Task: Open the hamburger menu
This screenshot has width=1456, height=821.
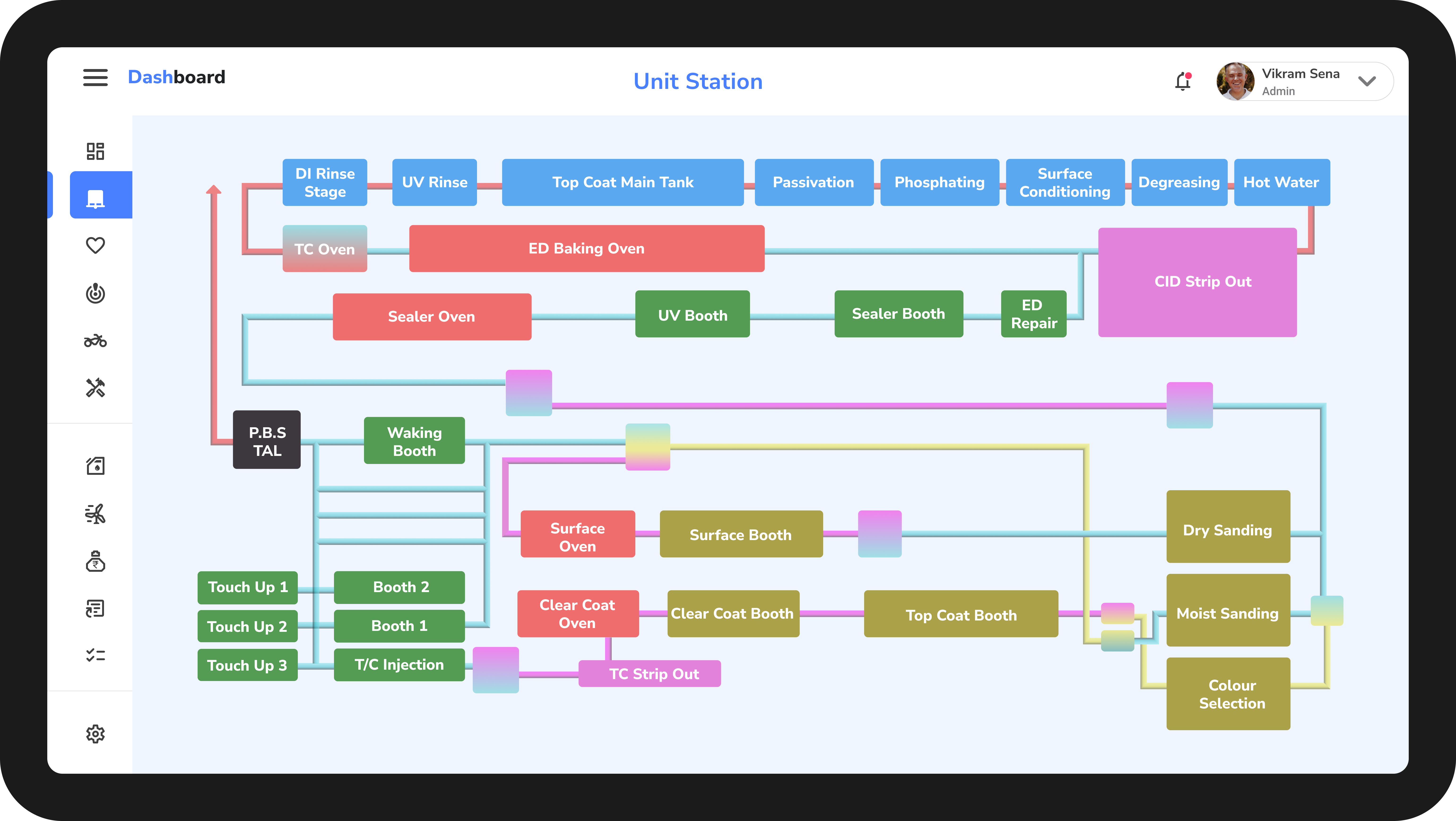Action: tap(95, 78)
